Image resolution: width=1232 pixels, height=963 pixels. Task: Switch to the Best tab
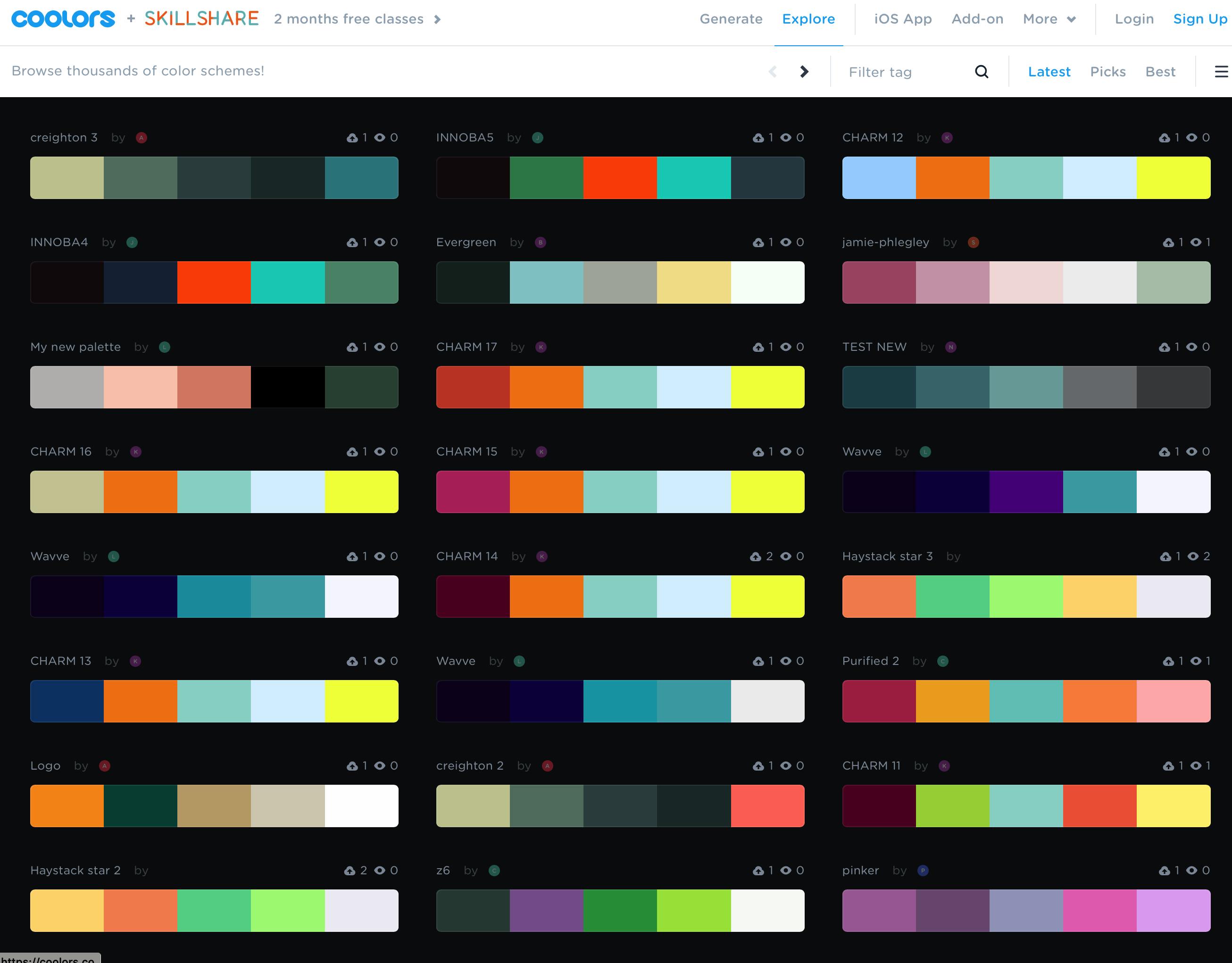1160,72
